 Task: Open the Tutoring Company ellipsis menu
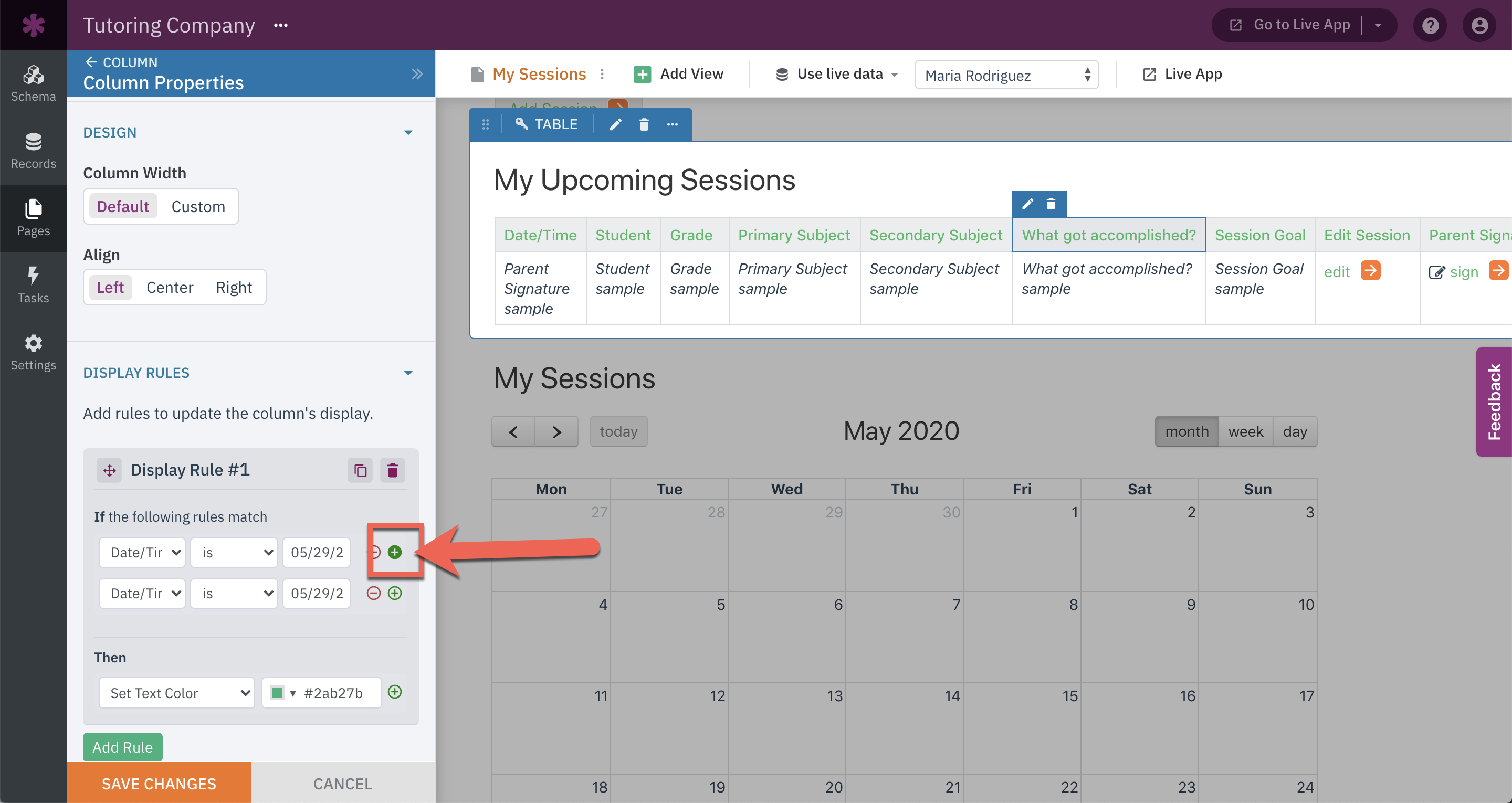281,25
